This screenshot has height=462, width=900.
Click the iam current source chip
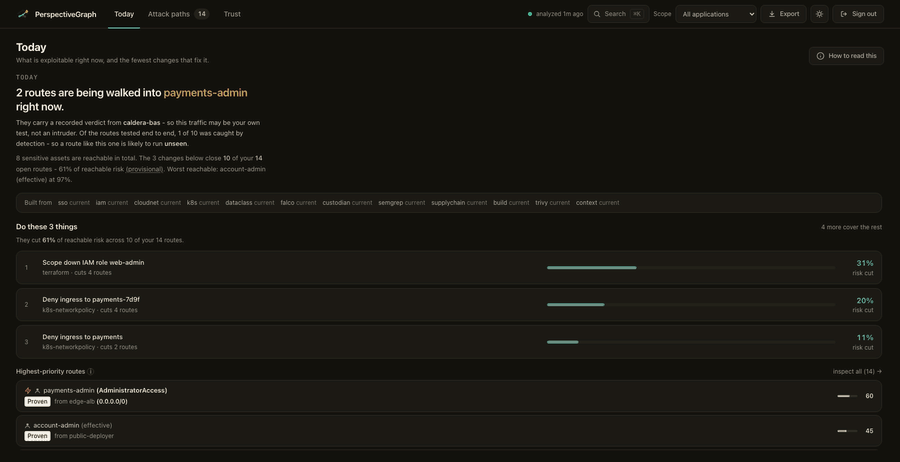pyautogui.click(x=112, y=203)
